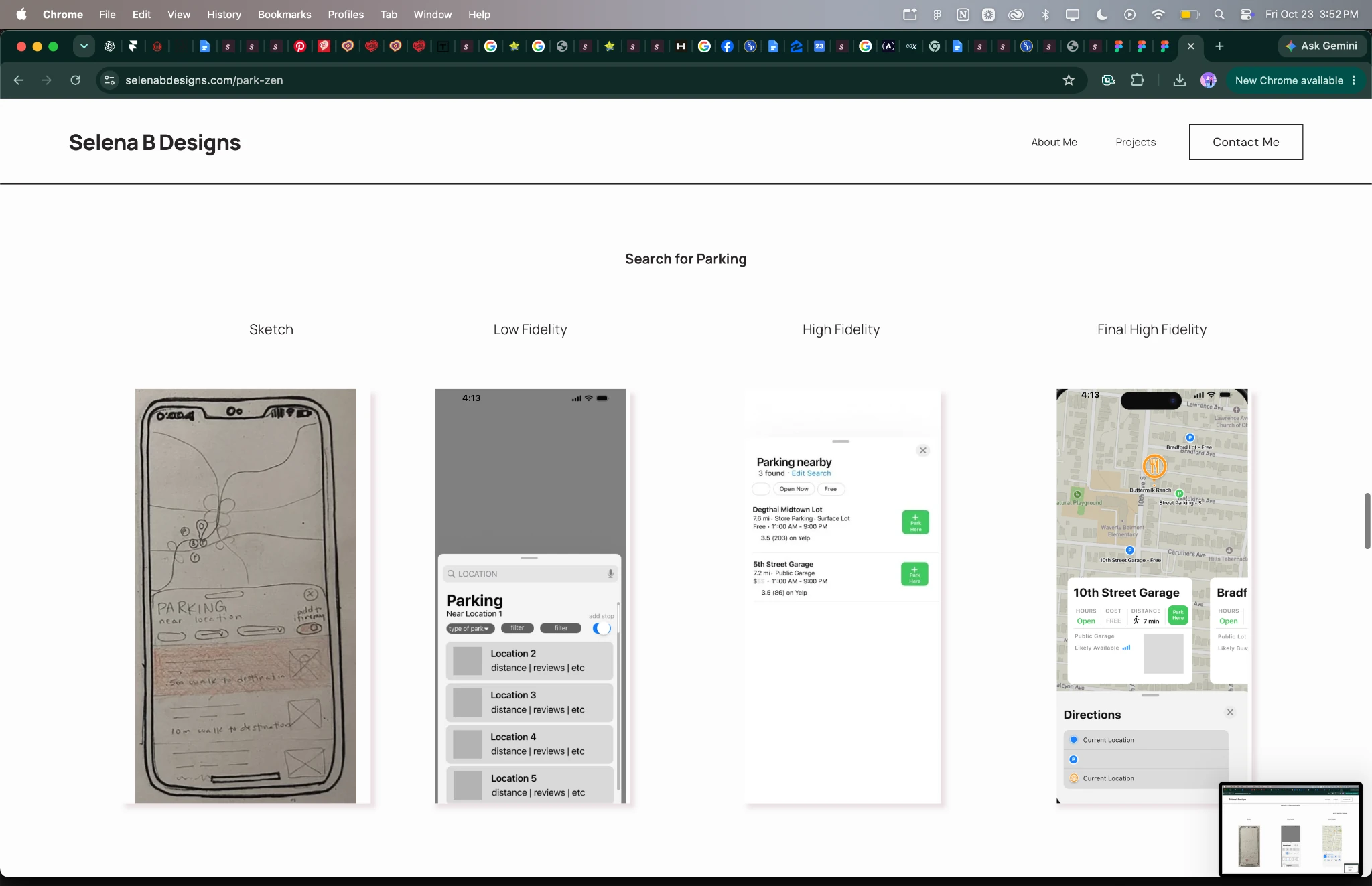The image size is (1372, 886).
Task: Open the Bookmarks menu
Action: coord(284,14)
